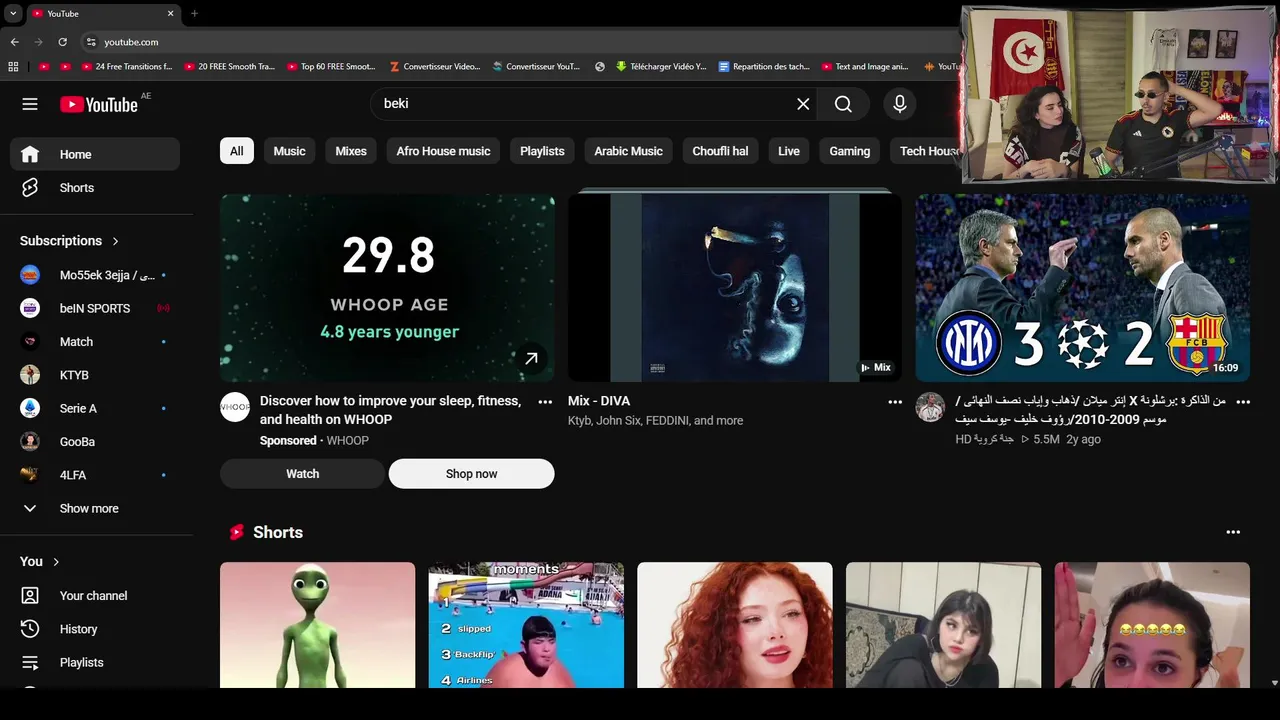The height and width of the screenshot is (720, 1280).
Task: Open more options for the Shorts shelf
Action: [x=1233, y=532]
